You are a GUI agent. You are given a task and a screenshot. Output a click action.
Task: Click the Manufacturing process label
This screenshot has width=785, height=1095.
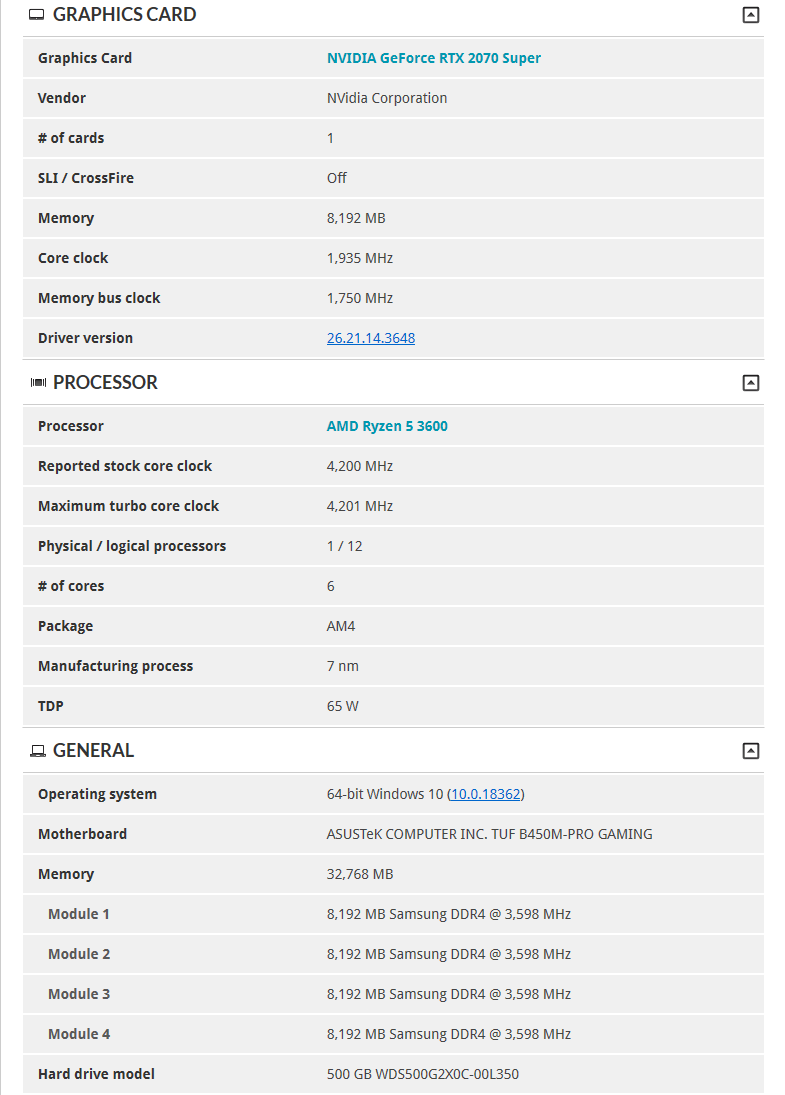(x=115, y=666)
